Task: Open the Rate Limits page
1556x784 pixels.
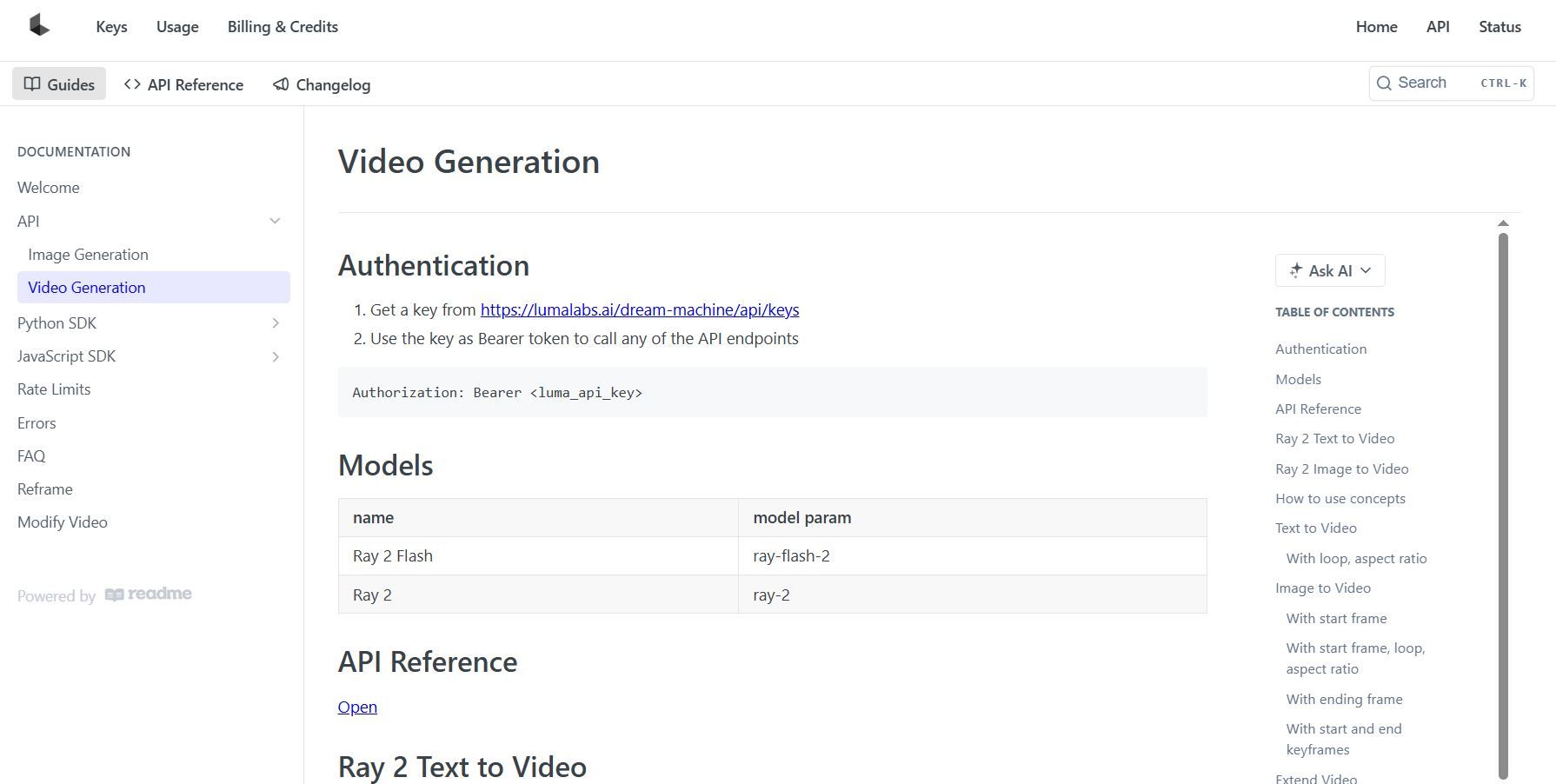Action: pyautogui.click(x=54, y=389)
